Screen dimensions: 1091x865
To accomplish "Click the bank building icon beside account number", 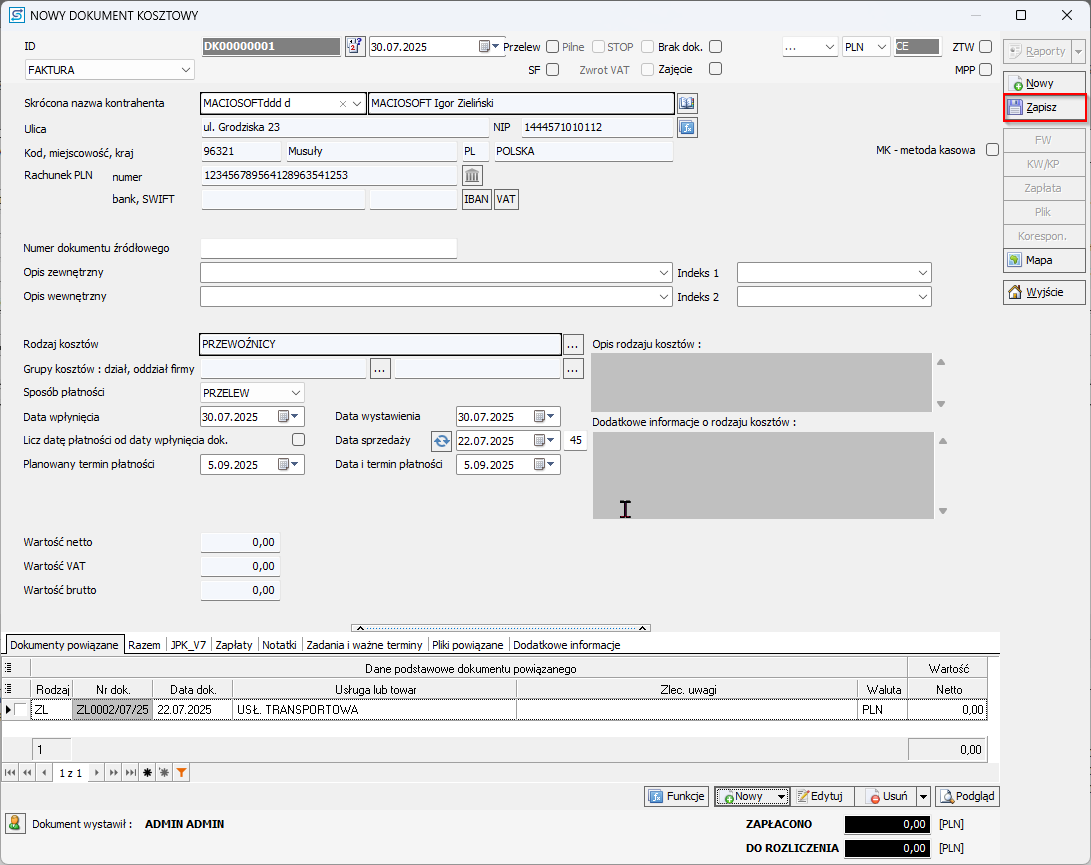I will 471,176.
